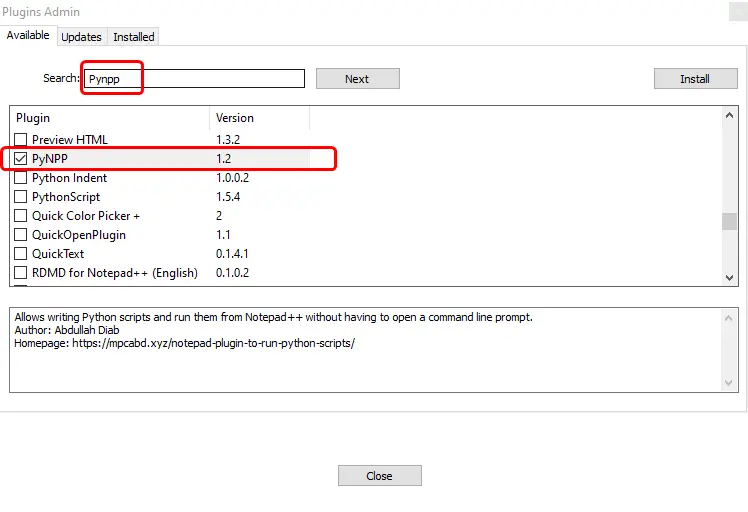This screenshot has width=748, height=512.
Task: Enable the Python Indent checkbox
Action: click(21, 178)
